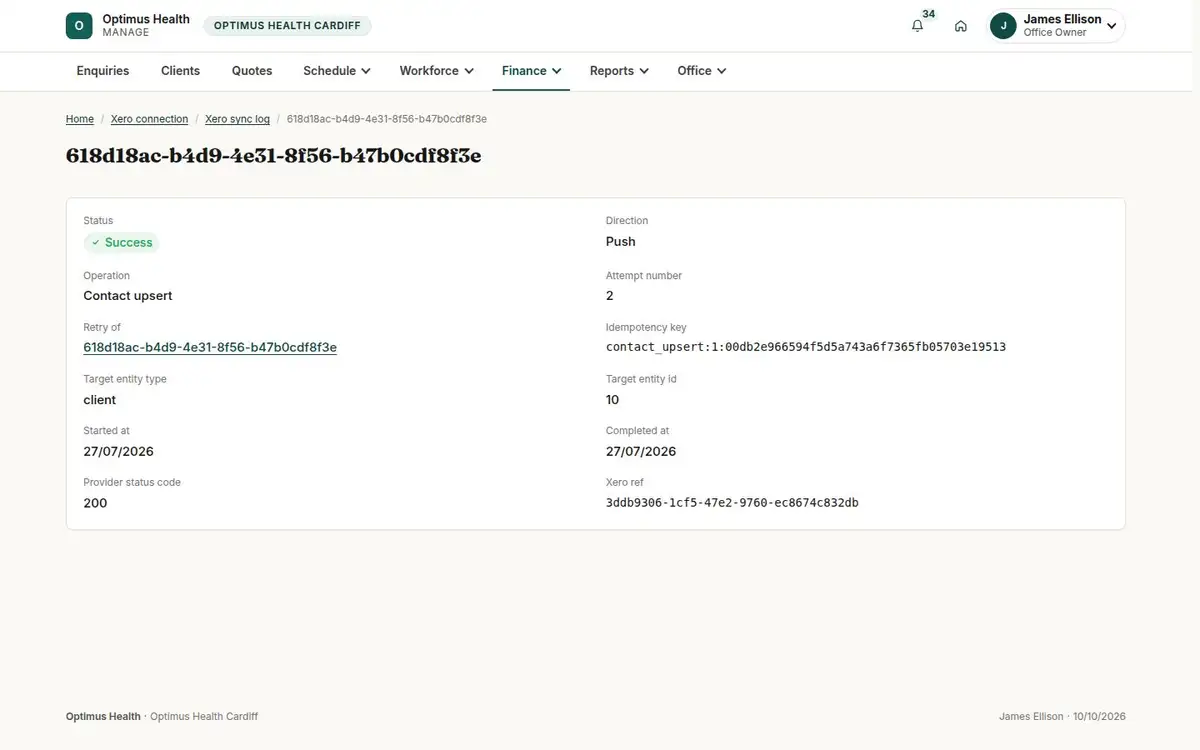The image size is (1200, 750).
Task: Click the James Ellison avatar circle
Action: point(1003,26)
